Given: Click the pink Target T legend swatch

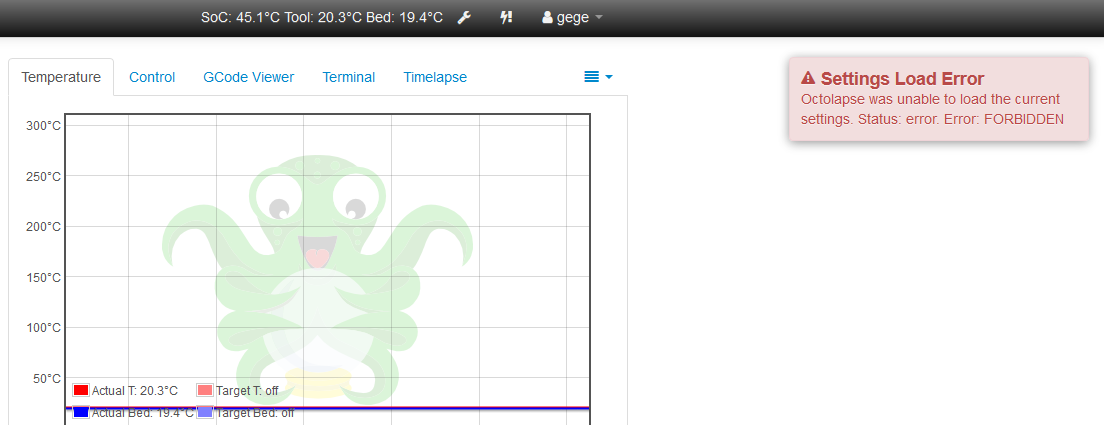Looking at the screenshot, I should click(205, 390).
